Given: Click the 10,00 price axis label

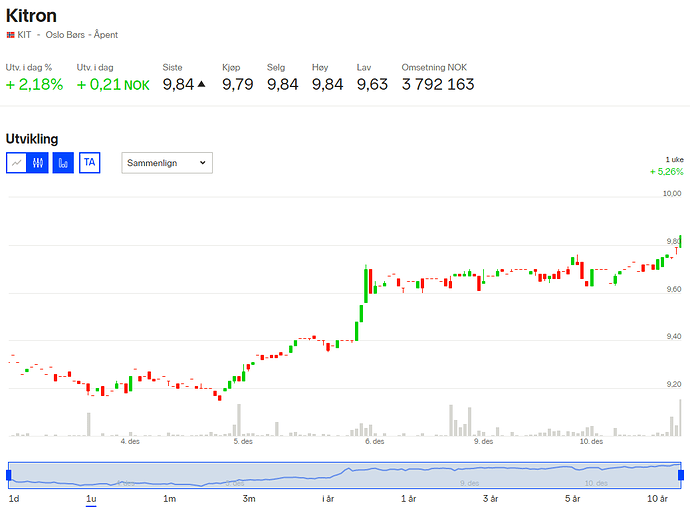Looking at the screenshot, I should pyautogui.click(x=672, y=194).
